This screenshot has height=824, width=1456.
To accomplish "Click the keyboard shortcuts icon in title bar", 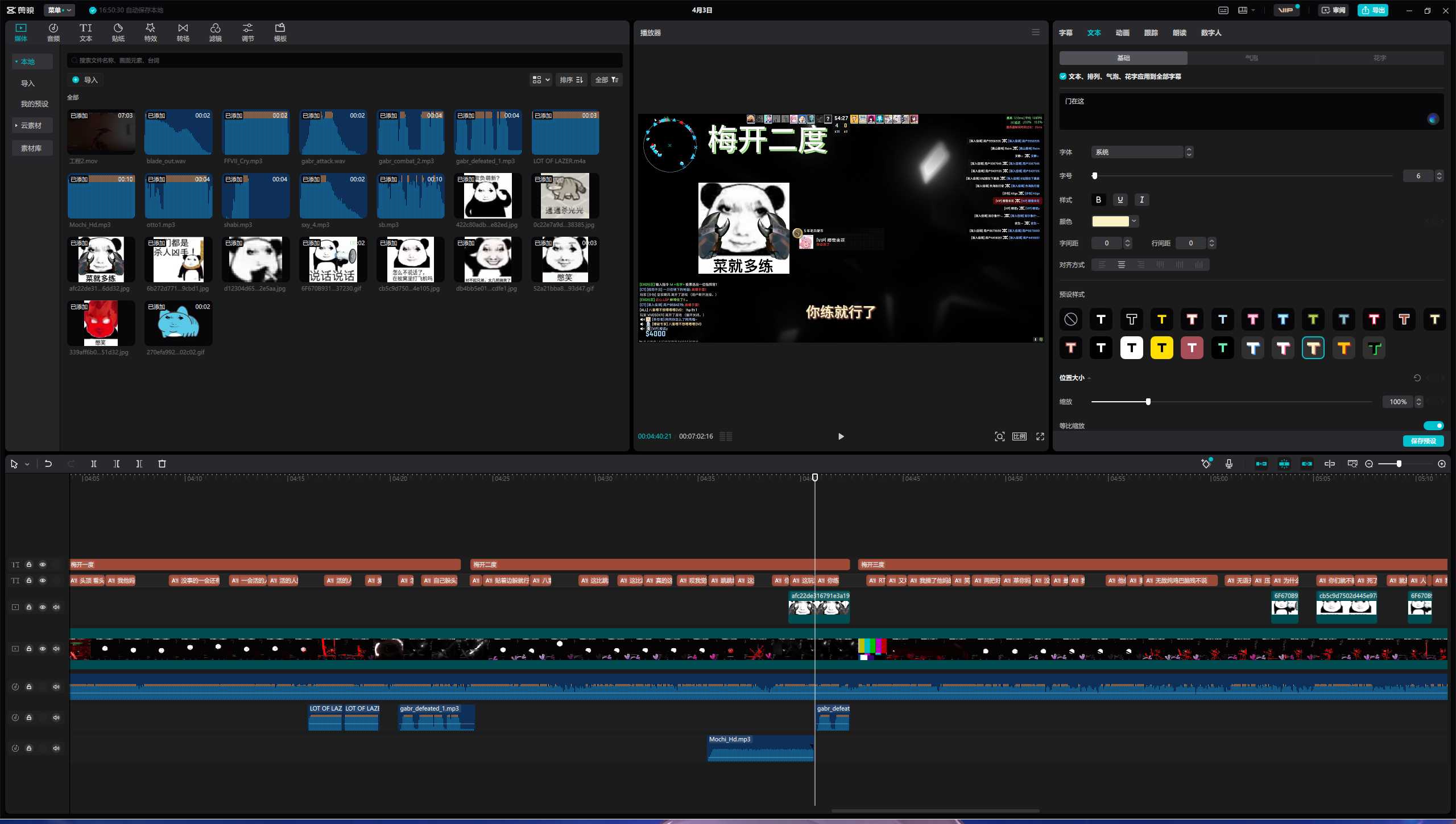I will point(1223,10).
